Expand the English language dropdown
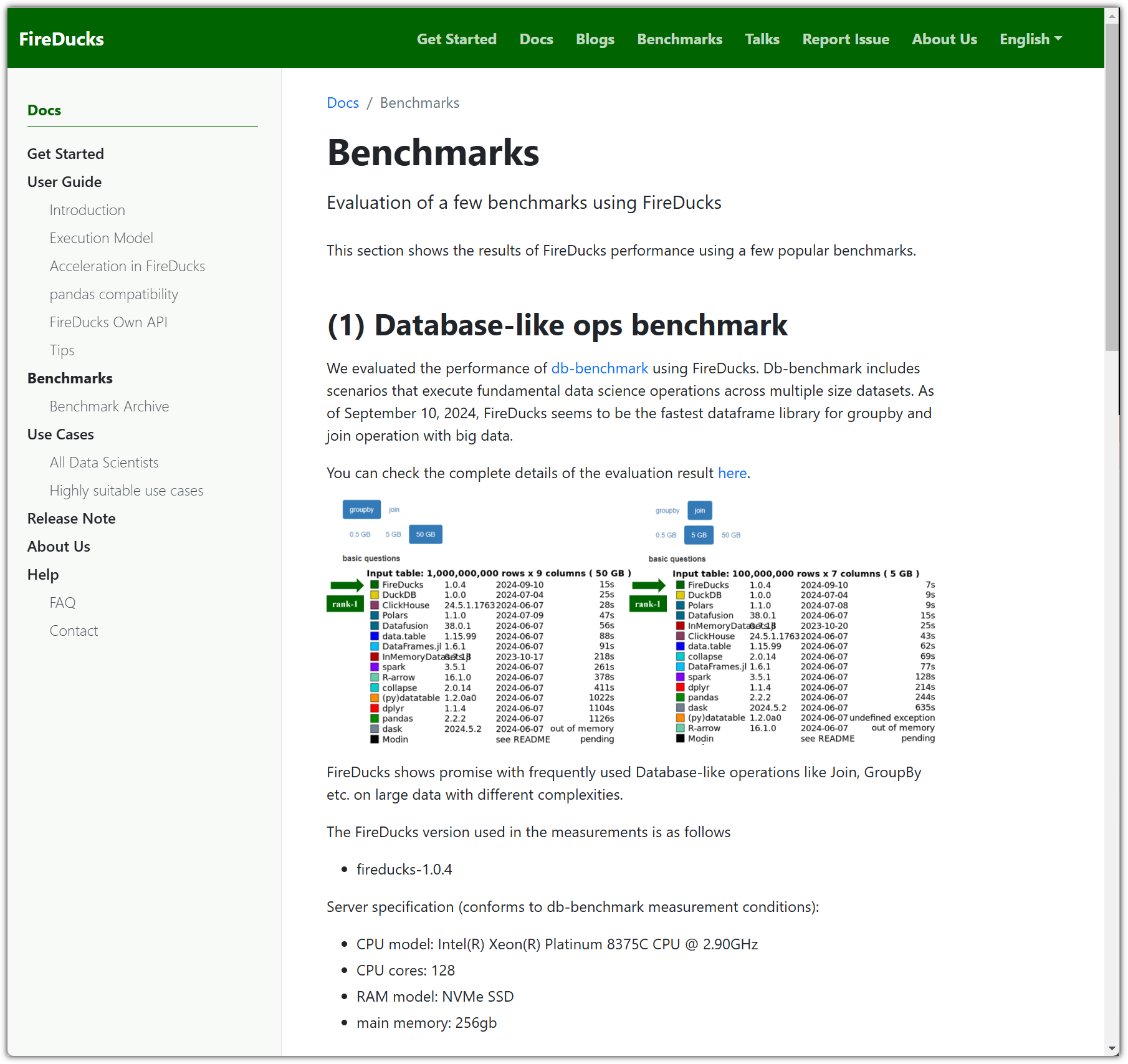This screenshot has height=1064, width=1128. click(1031, 39)
